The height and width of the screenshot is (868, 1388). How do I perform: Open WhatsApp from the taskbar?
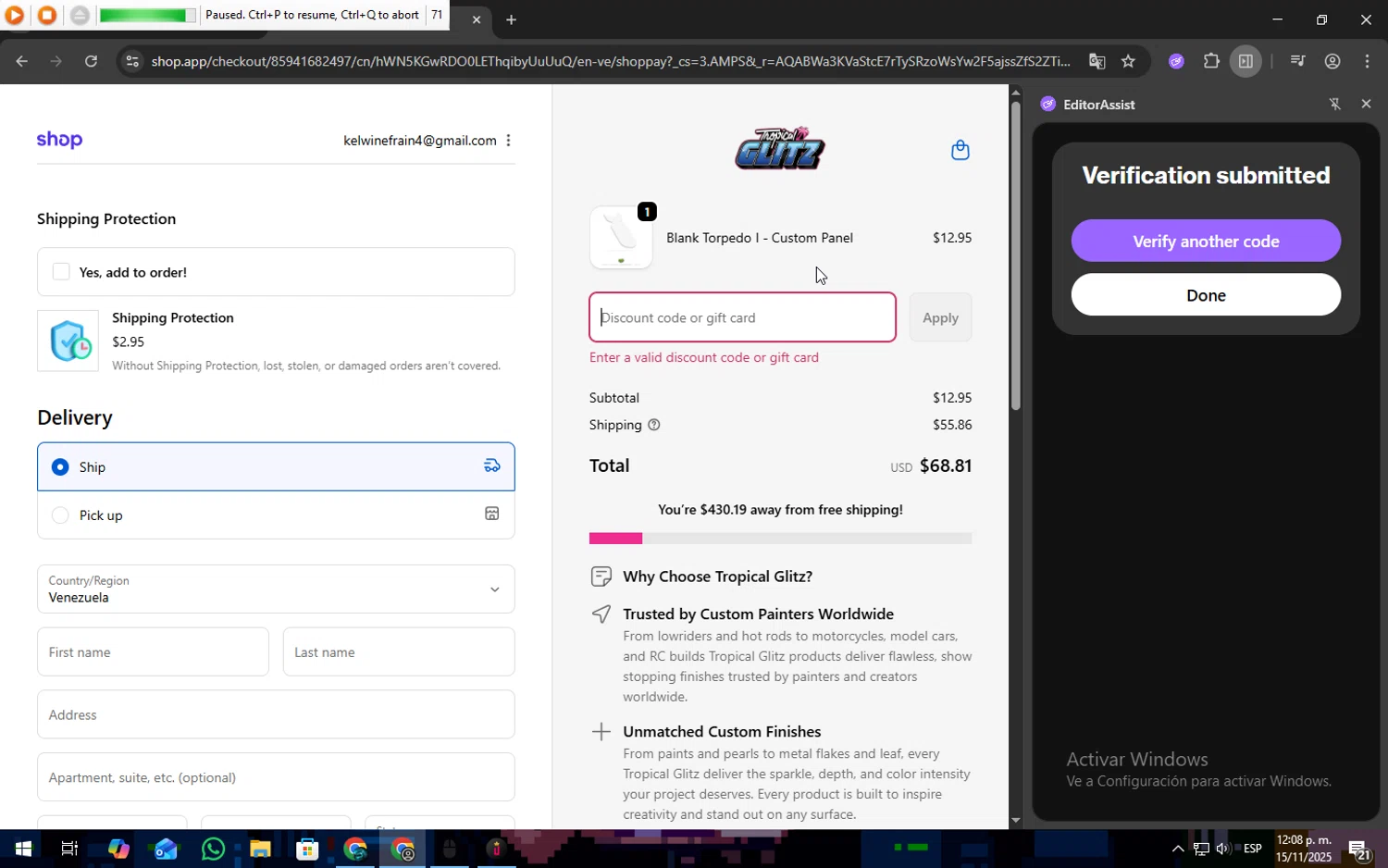pos(212,849)
